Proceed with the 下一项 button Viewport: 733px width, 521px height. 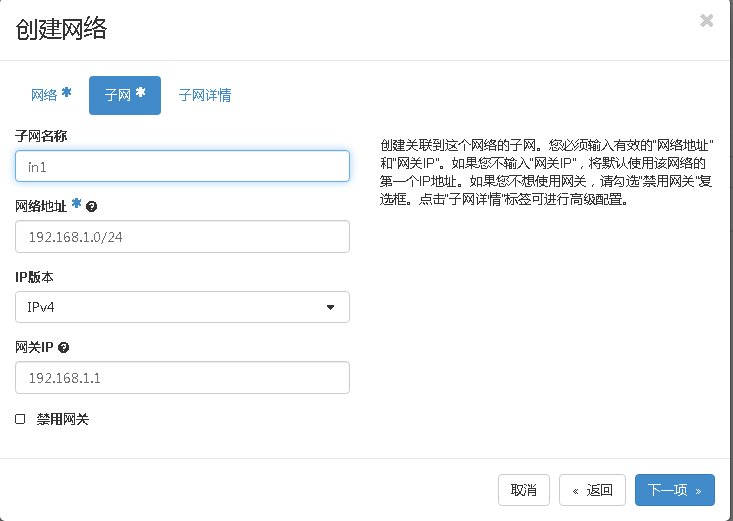coord(675,490)
